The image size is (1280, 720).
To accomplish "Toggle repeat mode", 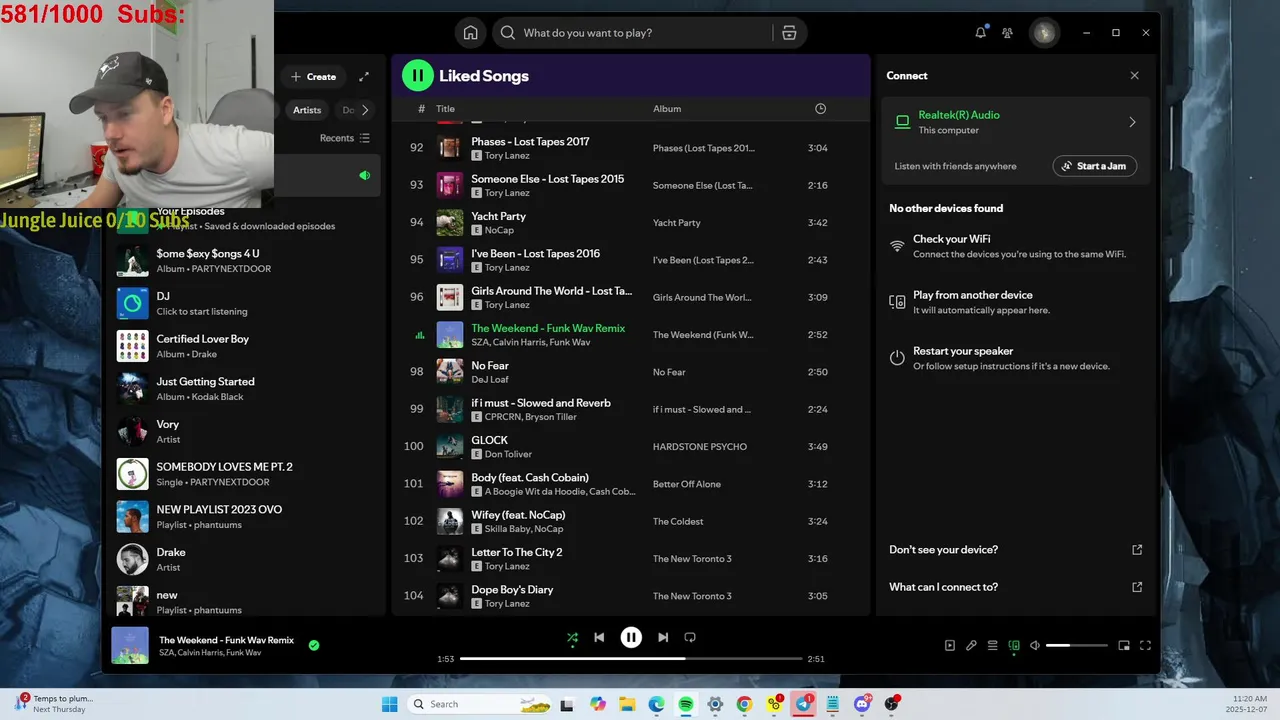I will (690, 637).
